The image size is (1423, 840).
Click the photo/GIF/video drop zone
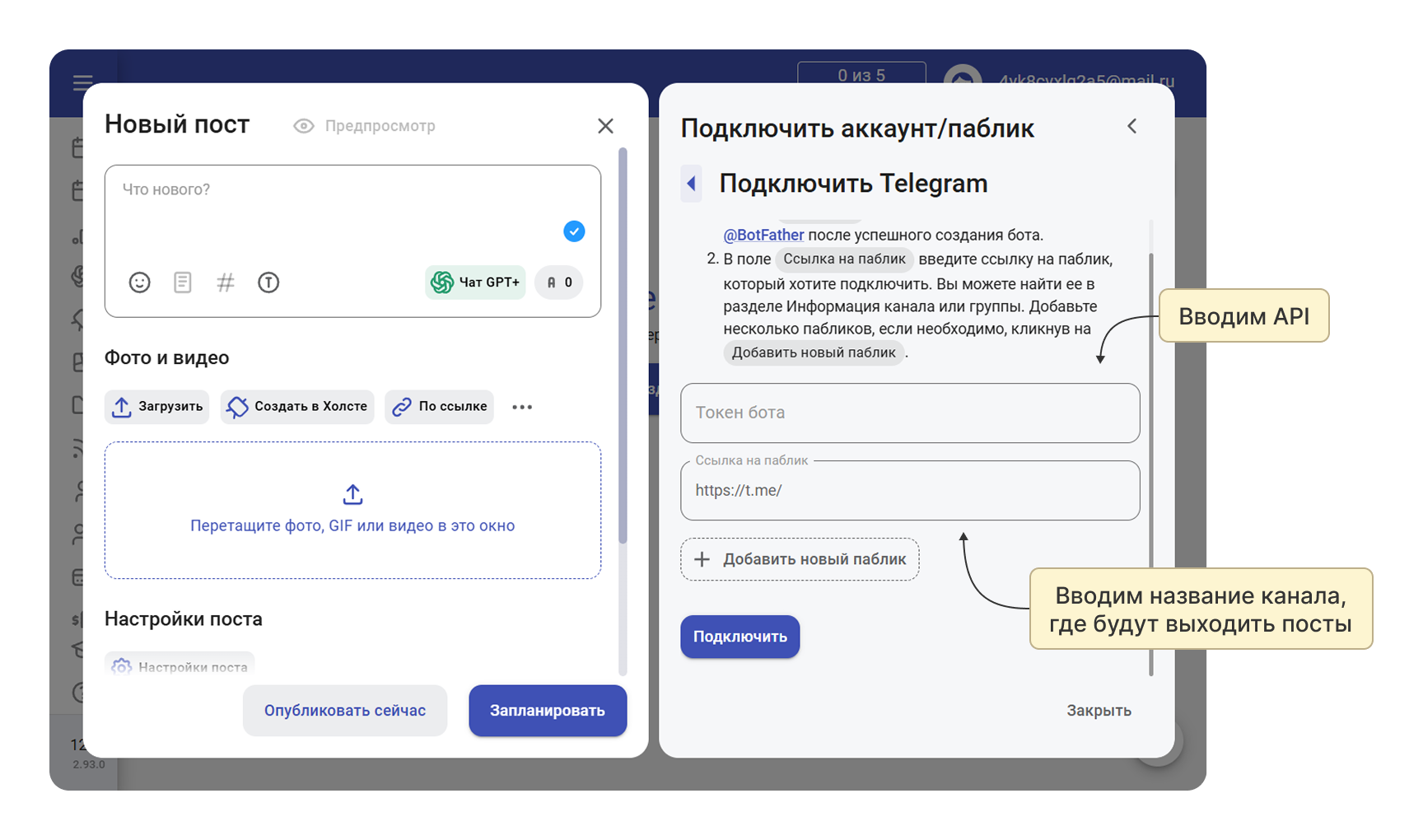[x=352, y=511]
